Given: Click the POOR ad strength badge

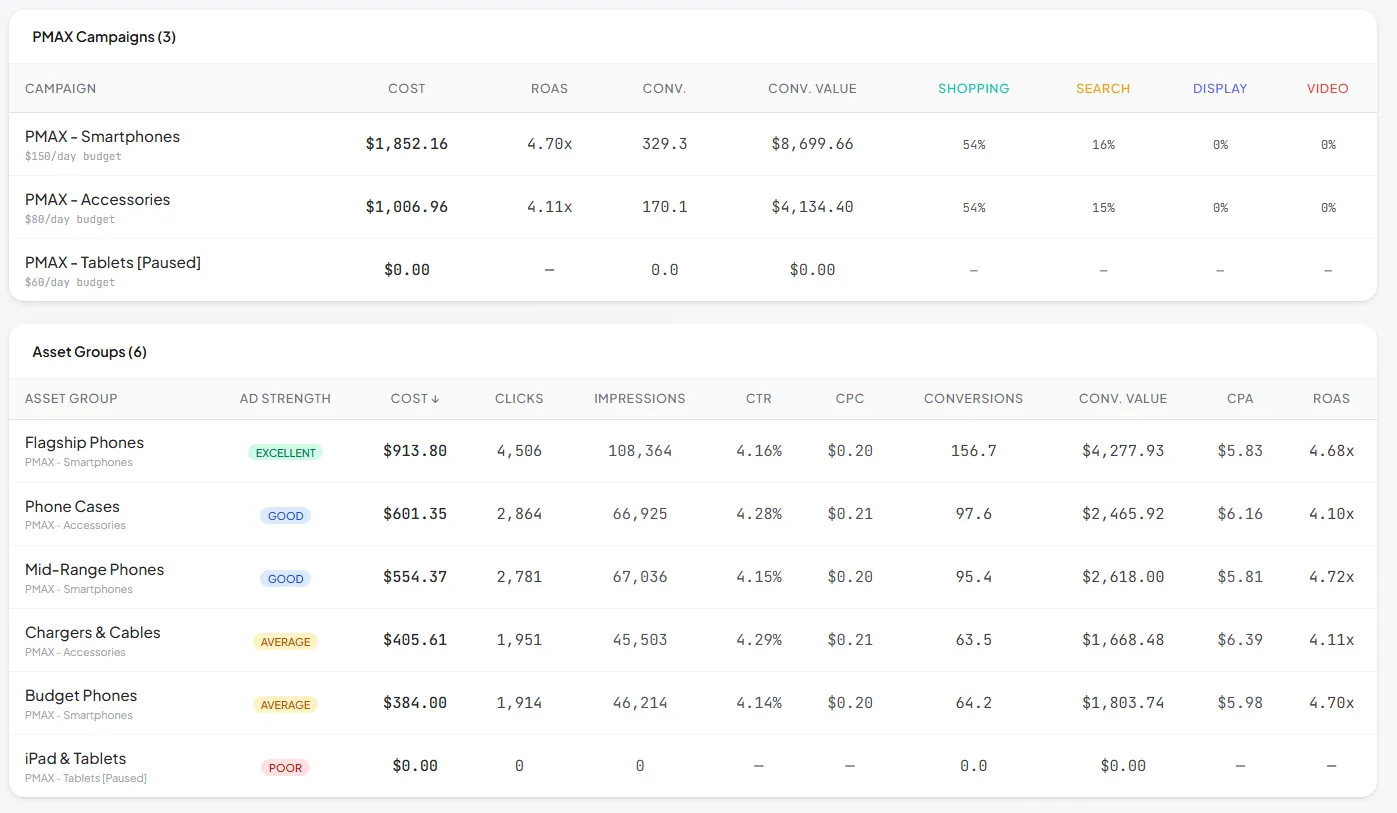Looking at the screenshot, I should [x=285, y=768].
